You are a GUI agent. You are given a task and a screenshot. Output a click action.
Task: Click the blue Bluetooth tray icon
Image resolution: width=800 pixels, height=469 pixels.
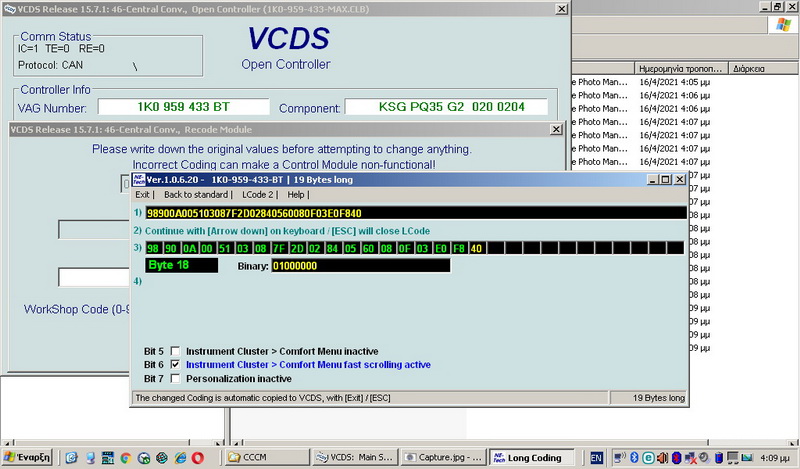click(x=634, y=458)
